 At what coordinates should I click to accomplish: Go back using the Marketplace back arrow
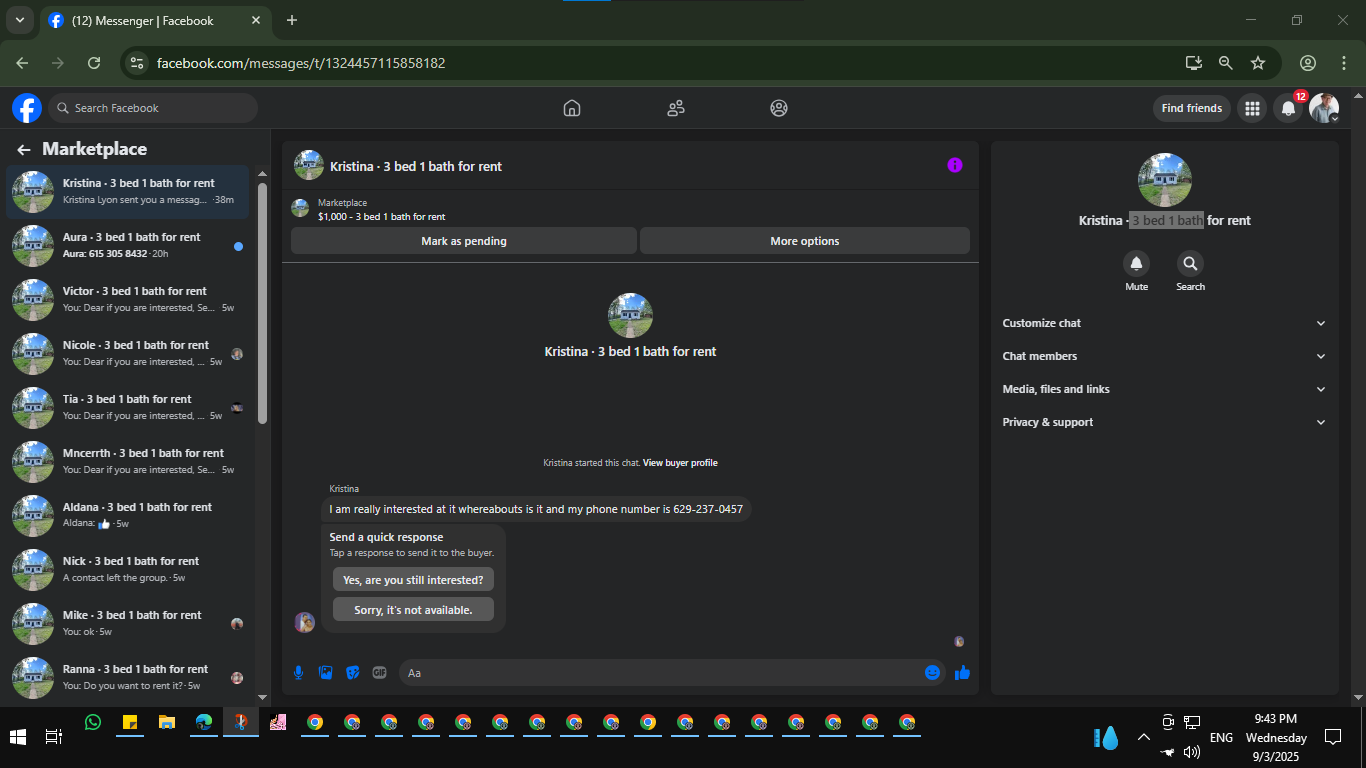pos(24,150)
